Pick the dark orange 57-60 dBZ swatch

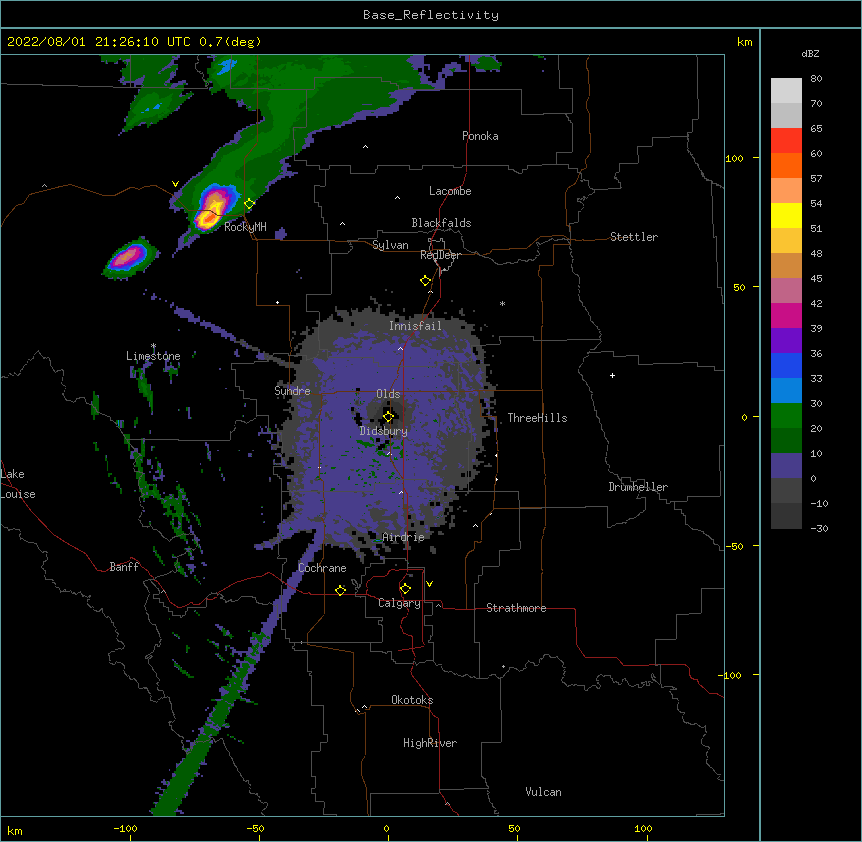coord(786,165)
